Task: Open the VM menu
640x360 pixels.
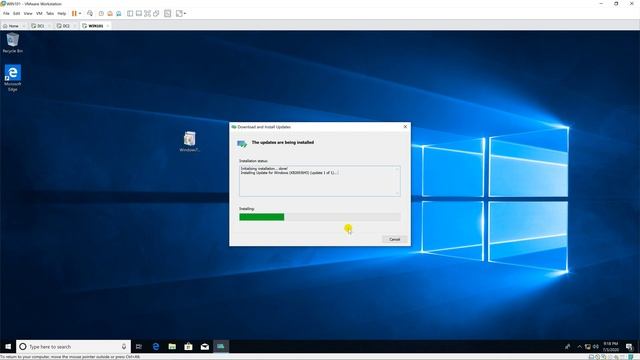Action: click(x=39, y=13)
